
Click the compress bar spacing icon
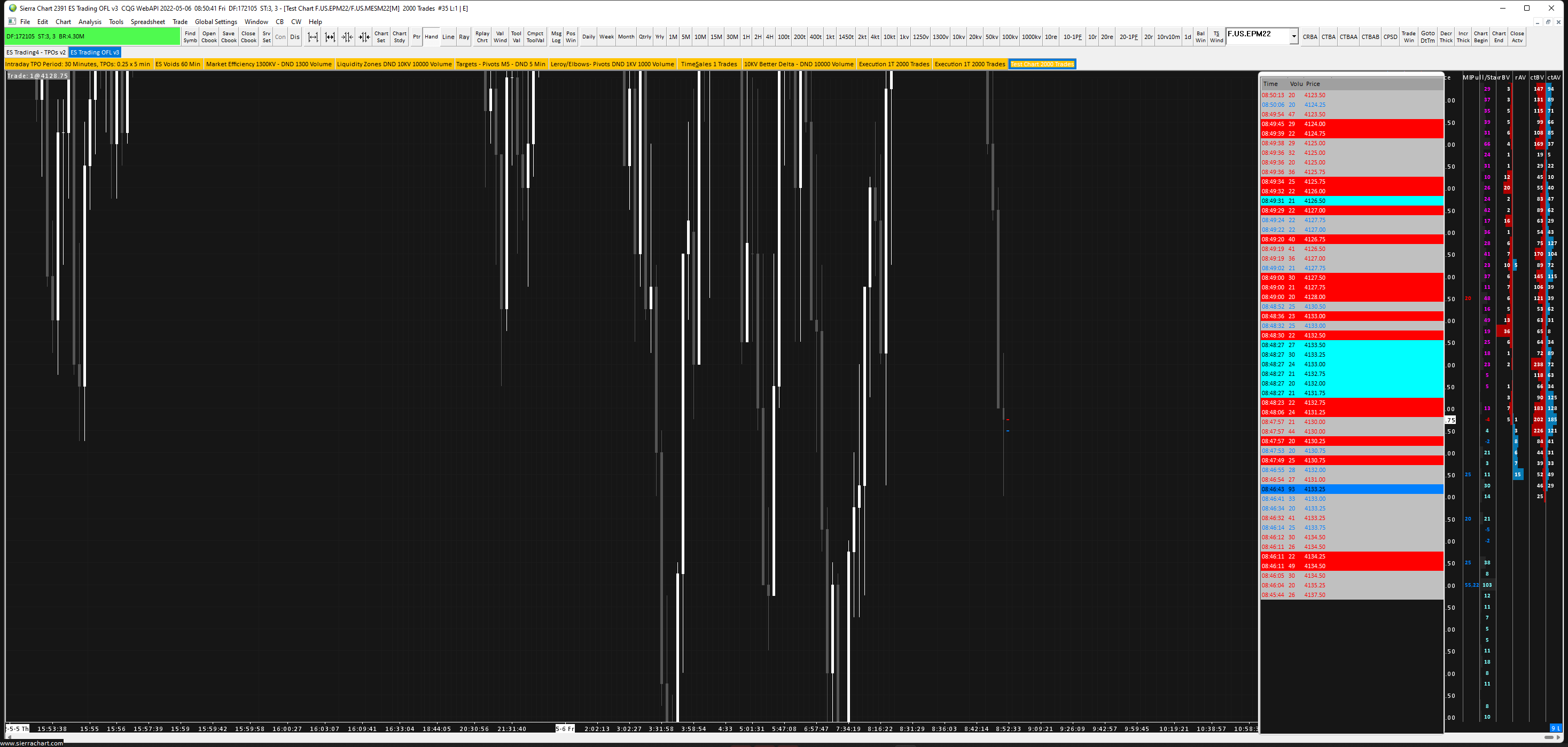[347, 37]
